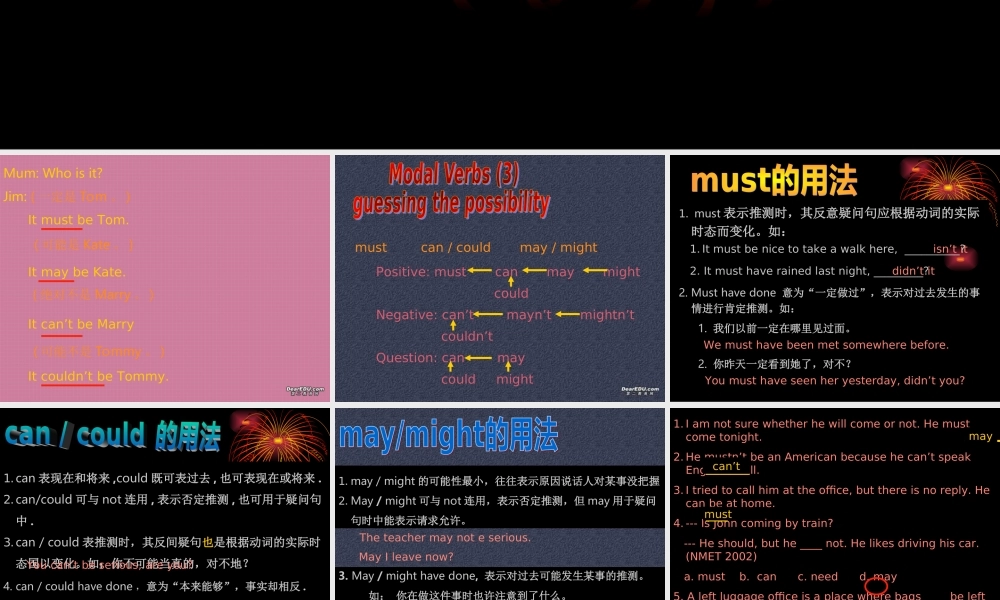Click the "can / could" heading in Modal Verbs slide
This screenshot has height=600, width=1000.
pyautogui.click(x=455, y=247)
